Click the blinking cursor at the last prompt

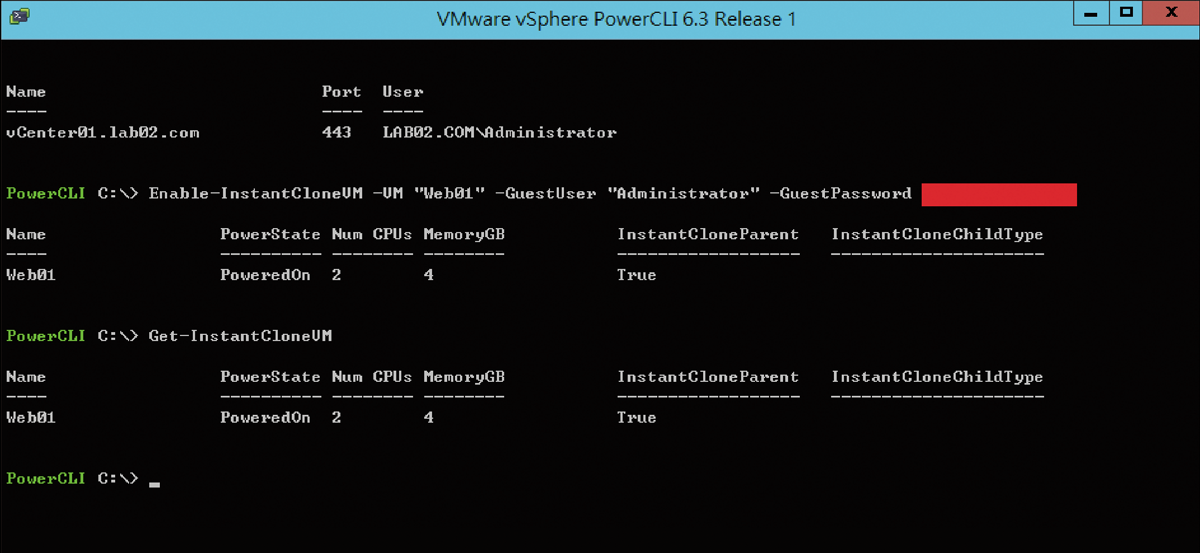[x=154, y=484]
